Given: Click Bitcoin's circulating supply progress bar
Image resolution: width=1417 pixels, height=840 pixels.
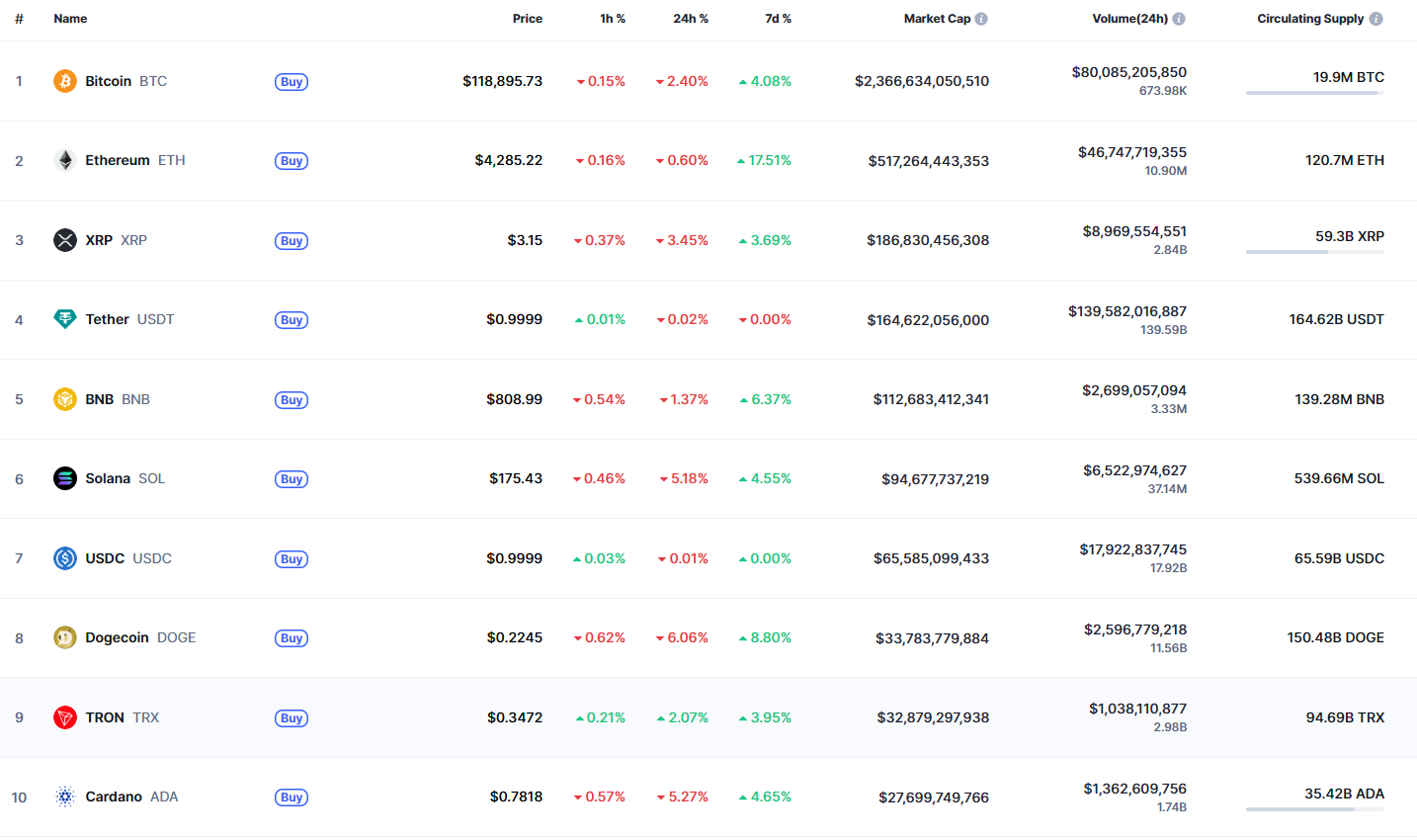Looking at the screenshot, I should coord(1315,93).
